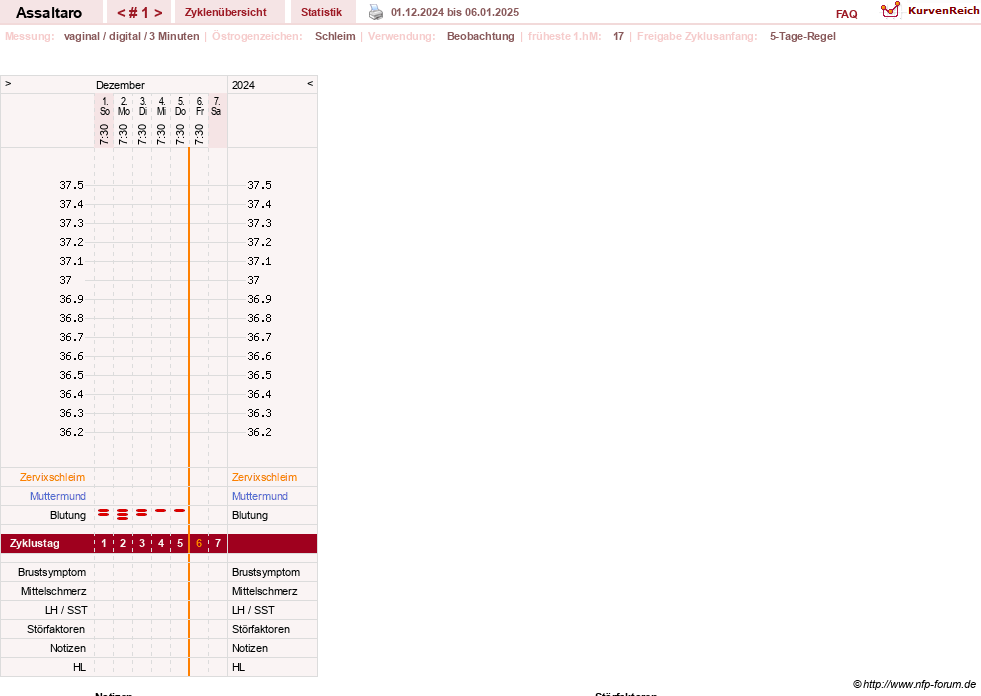Go to previous cycle with the '<' arrow
Screen dimensions: 981x696
tap(121, 13)
